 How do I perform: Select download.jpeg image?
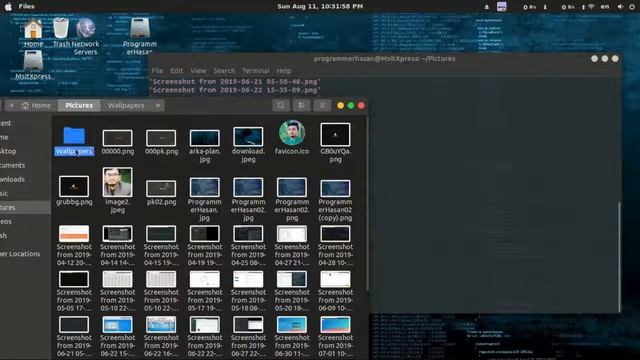tap(248, 136)
